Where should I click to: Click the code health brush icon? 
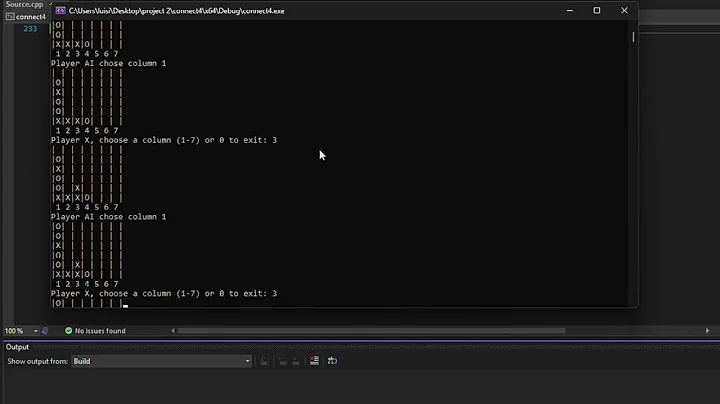click(45, 331)
